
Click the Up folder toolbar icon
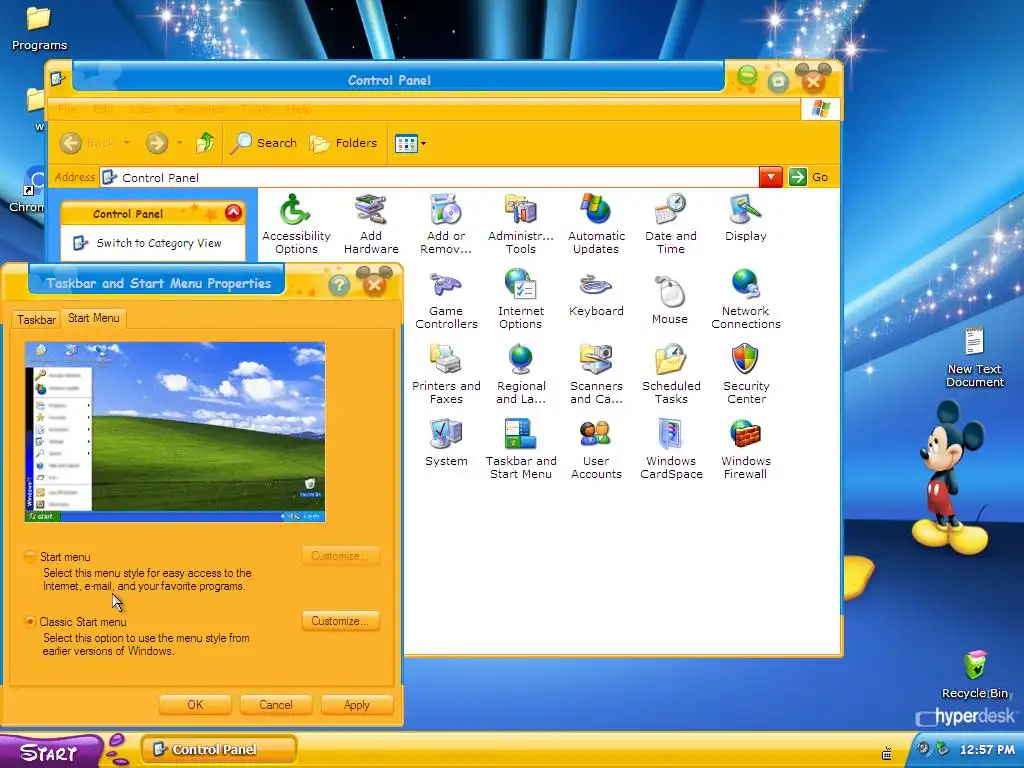tap(205, 142)
